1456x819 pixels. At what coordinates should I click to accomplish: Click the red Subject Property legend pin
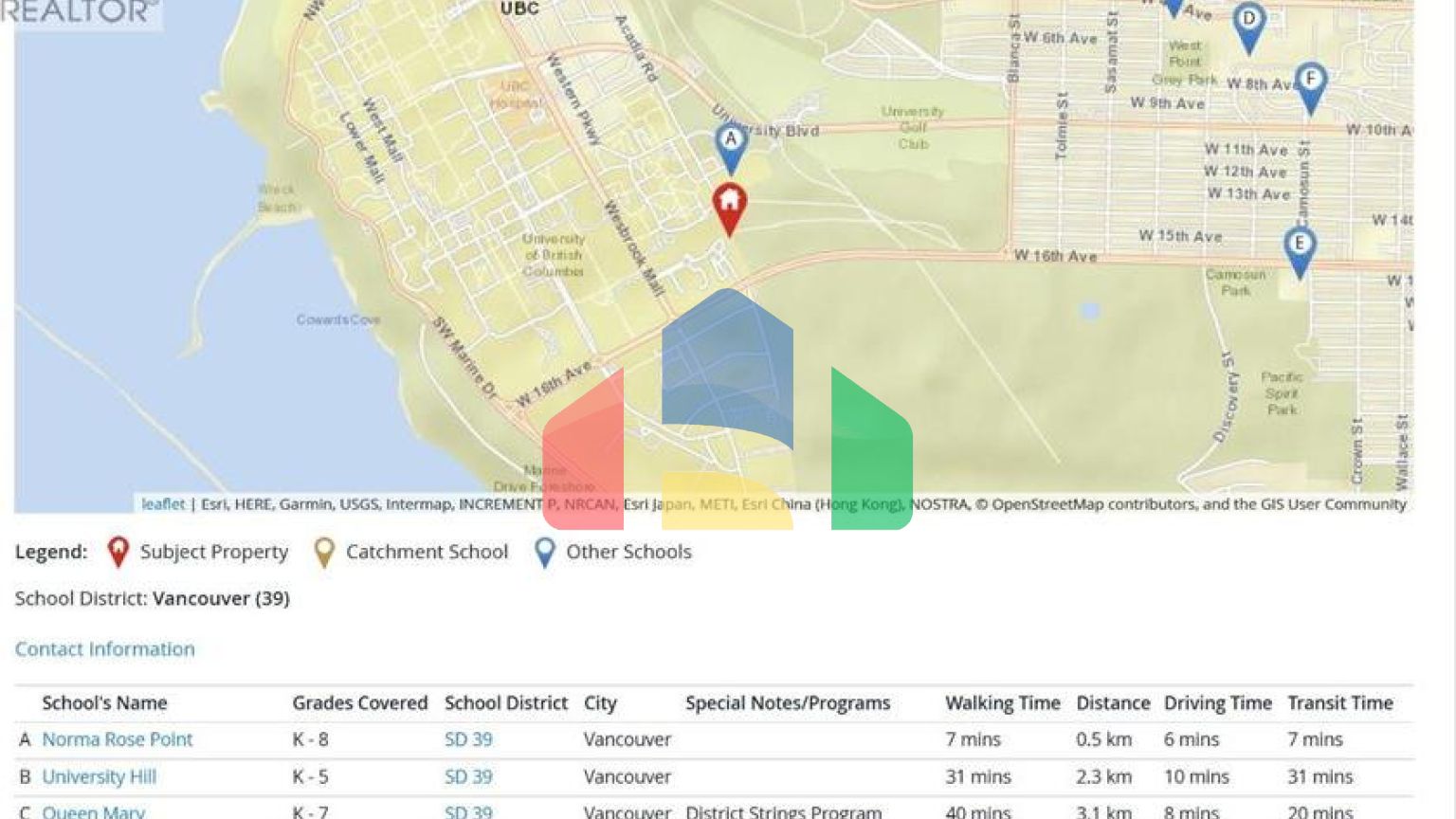tap(118, 552)
